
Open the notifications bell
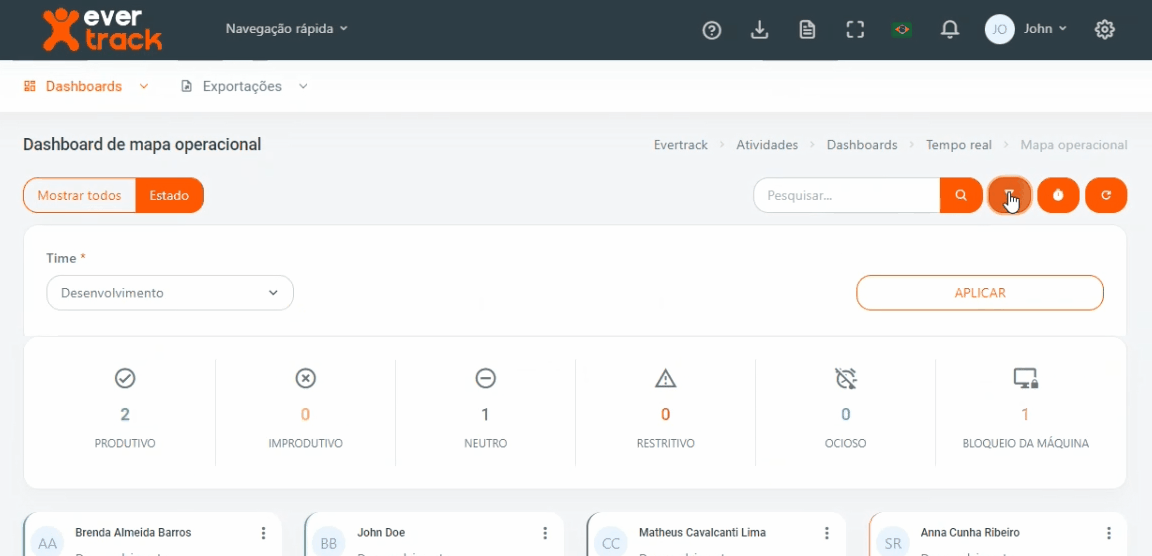point(950,30)
